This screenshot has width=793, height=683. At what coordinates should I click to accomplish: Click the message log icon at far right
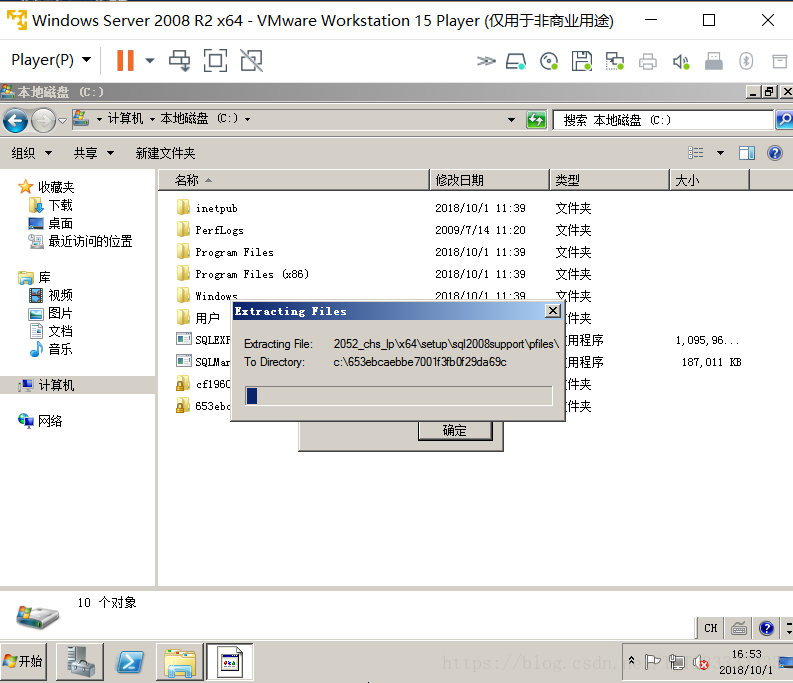tap(779, 62)
